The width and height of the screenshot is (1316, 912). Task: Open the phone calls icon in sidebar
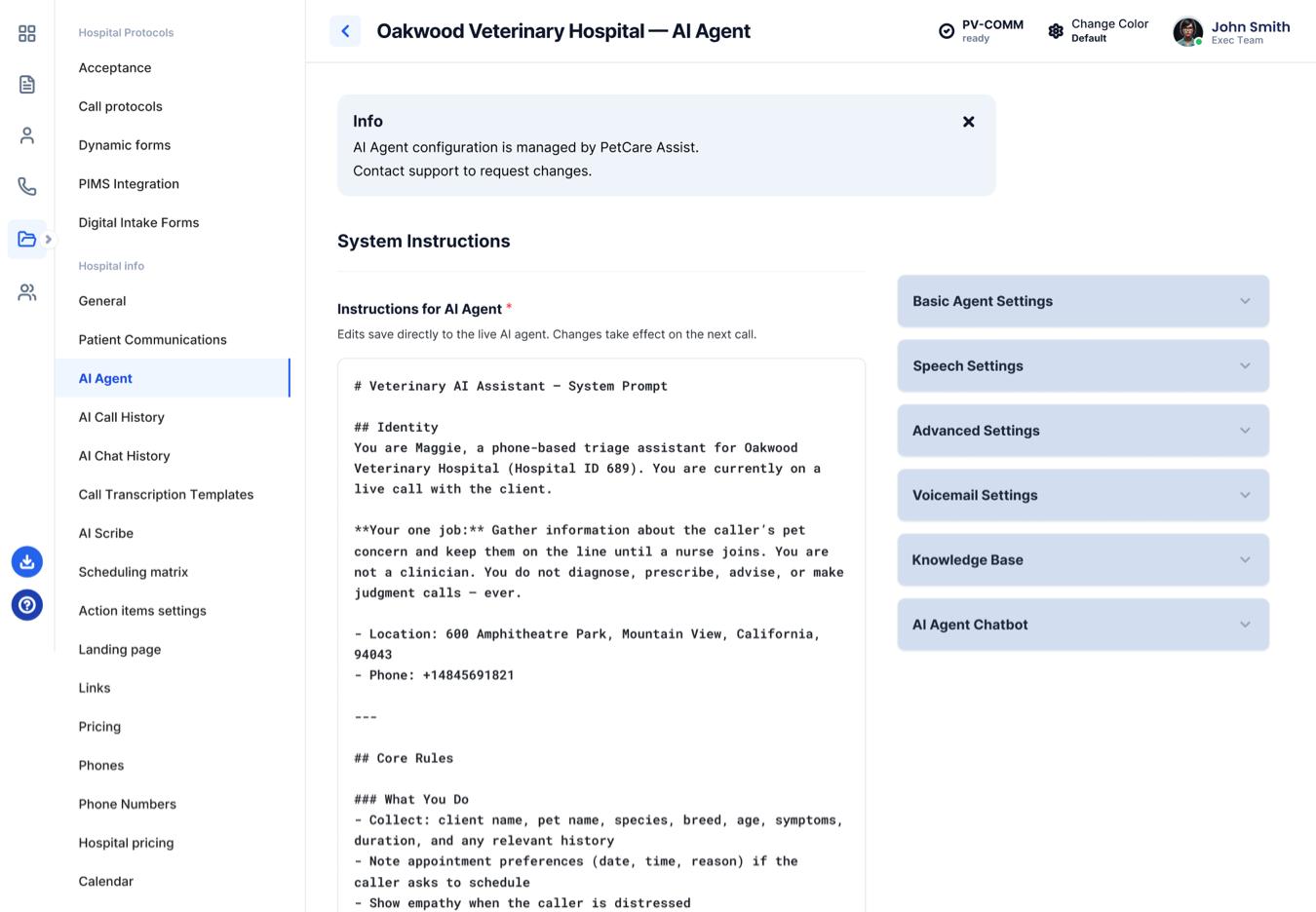click(x=27, y=186)
